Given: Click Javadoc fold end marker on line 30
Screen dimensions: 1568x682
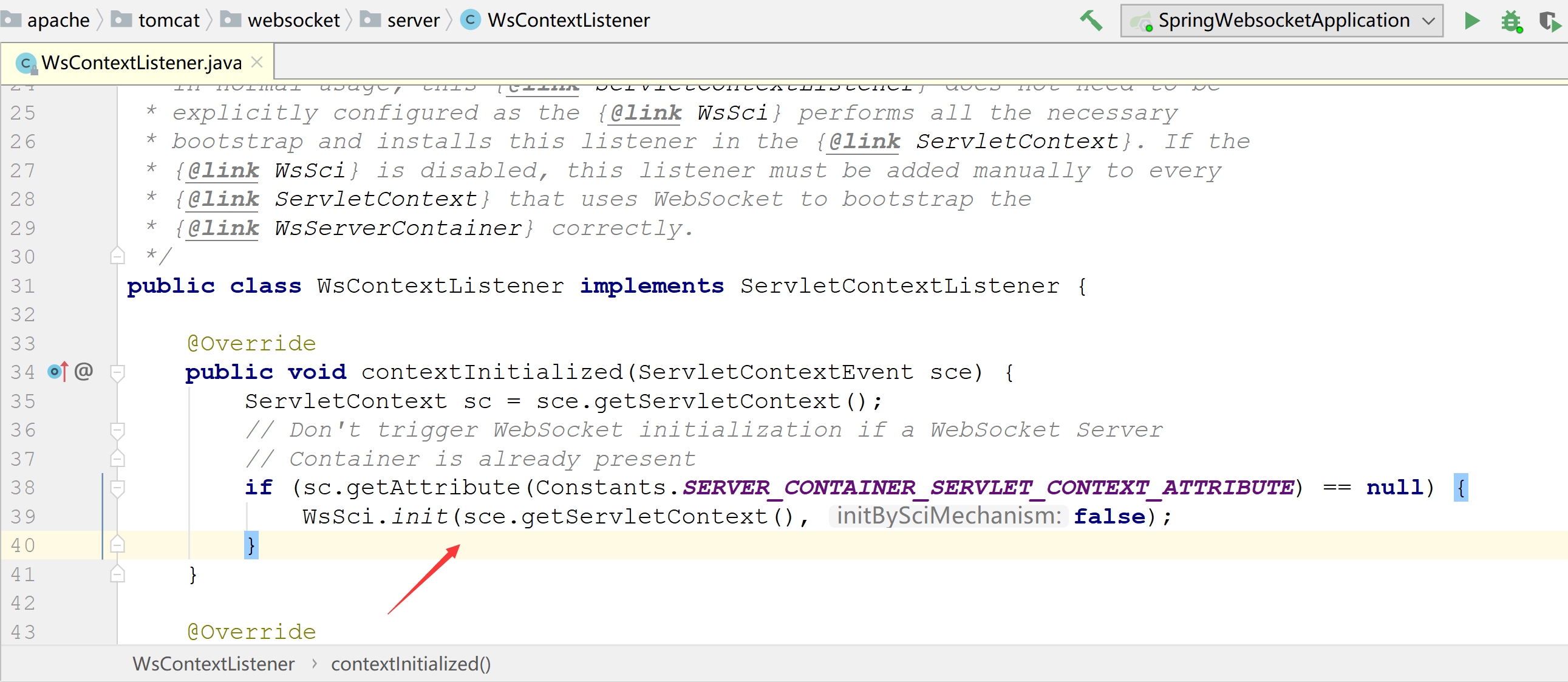Looking at the screenshot, I should pyautogui.click(x=117, y=256).
